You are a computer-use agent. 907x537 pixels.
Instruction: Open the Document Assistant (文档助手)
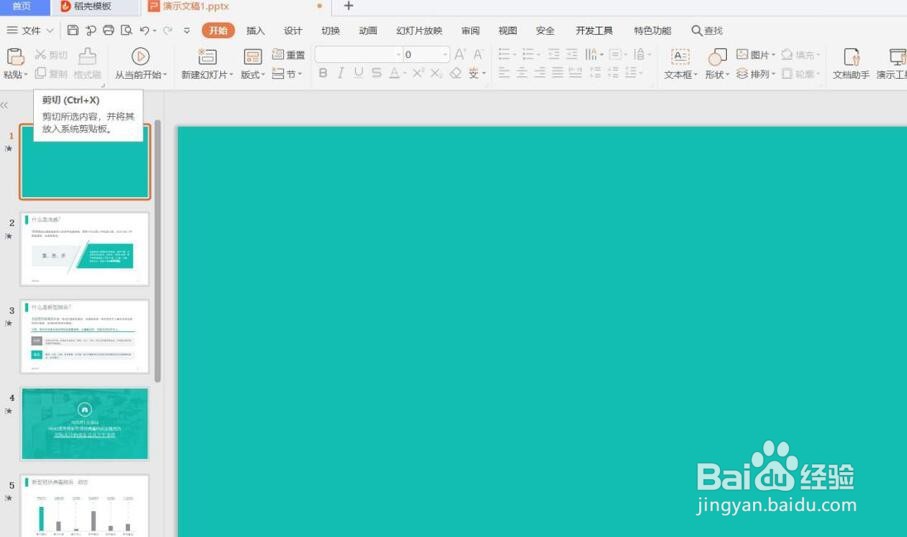pos(851,63)
